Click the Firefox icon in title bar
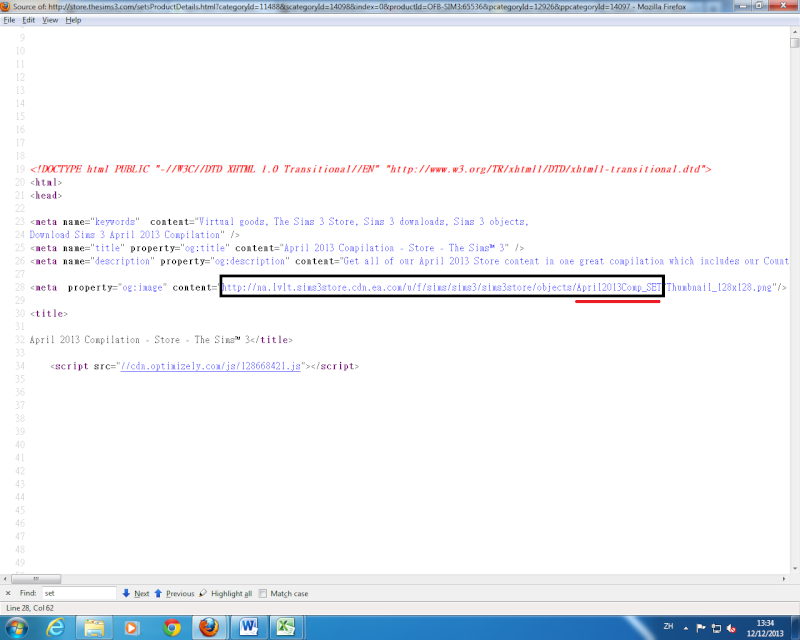The width and height of the screenshot is (800, 640). click(x=6, y=7)
